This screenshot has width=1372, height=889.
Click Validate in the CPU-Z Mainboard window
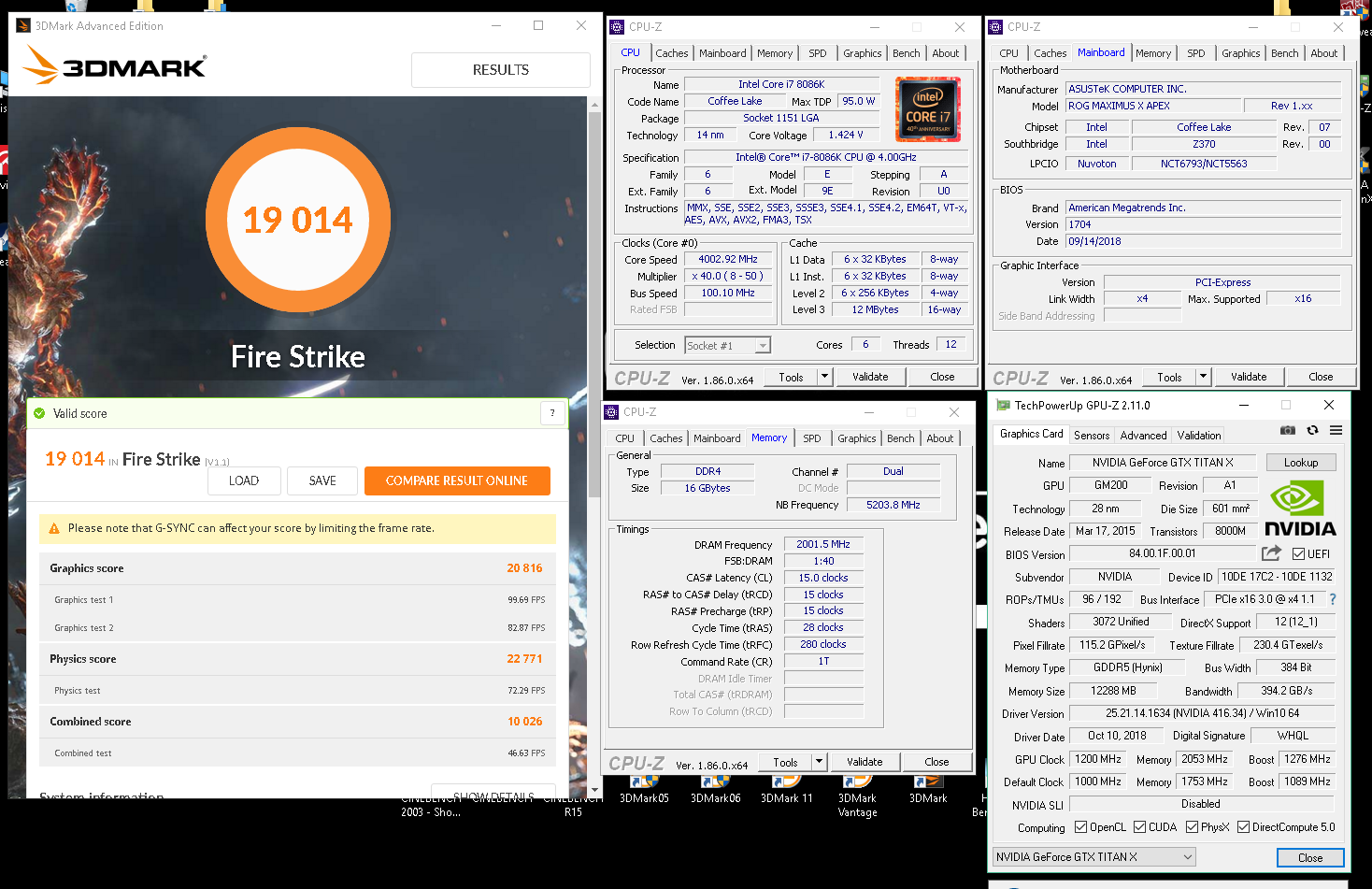tap(1249, 377)
